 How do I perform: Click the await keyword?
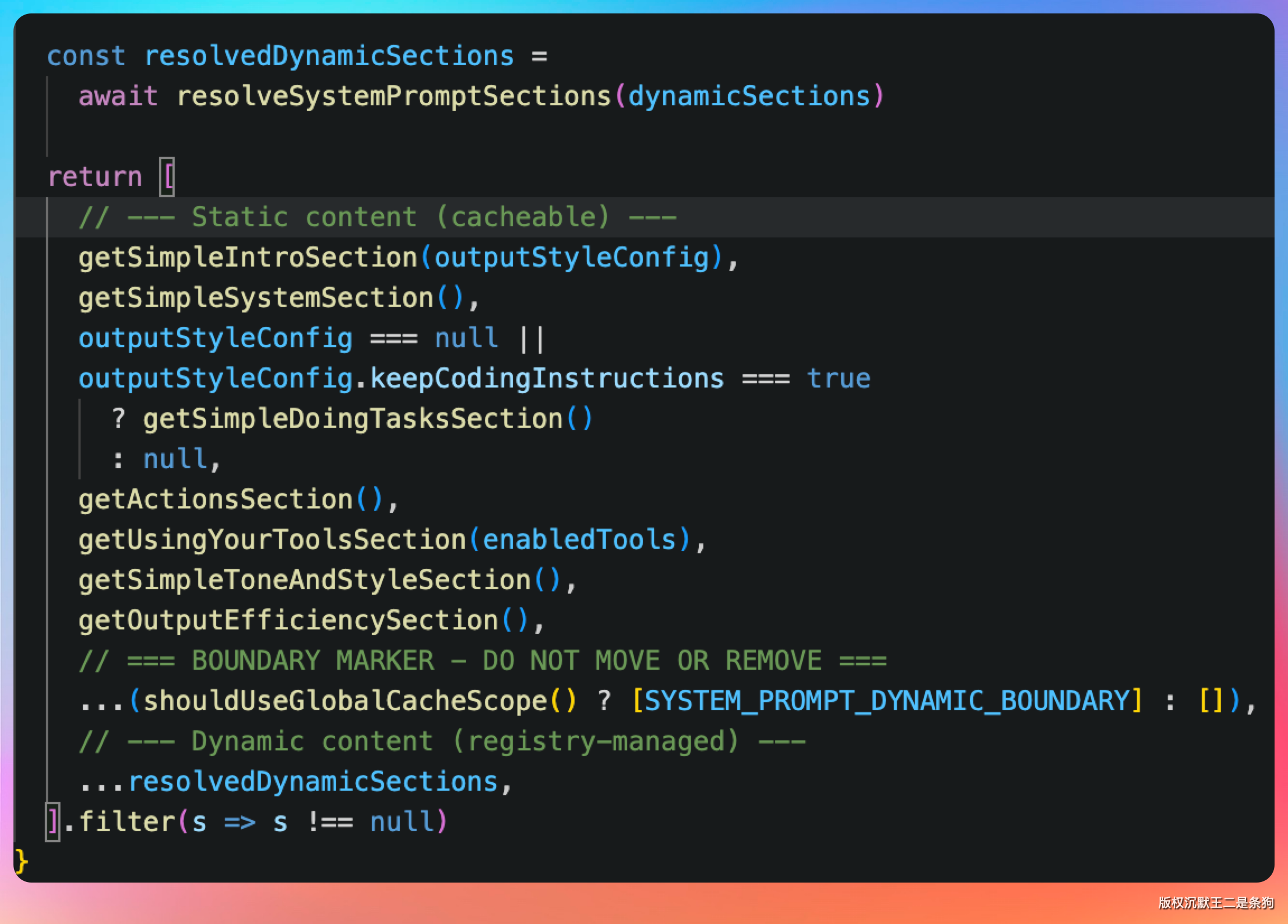(118, 96)
